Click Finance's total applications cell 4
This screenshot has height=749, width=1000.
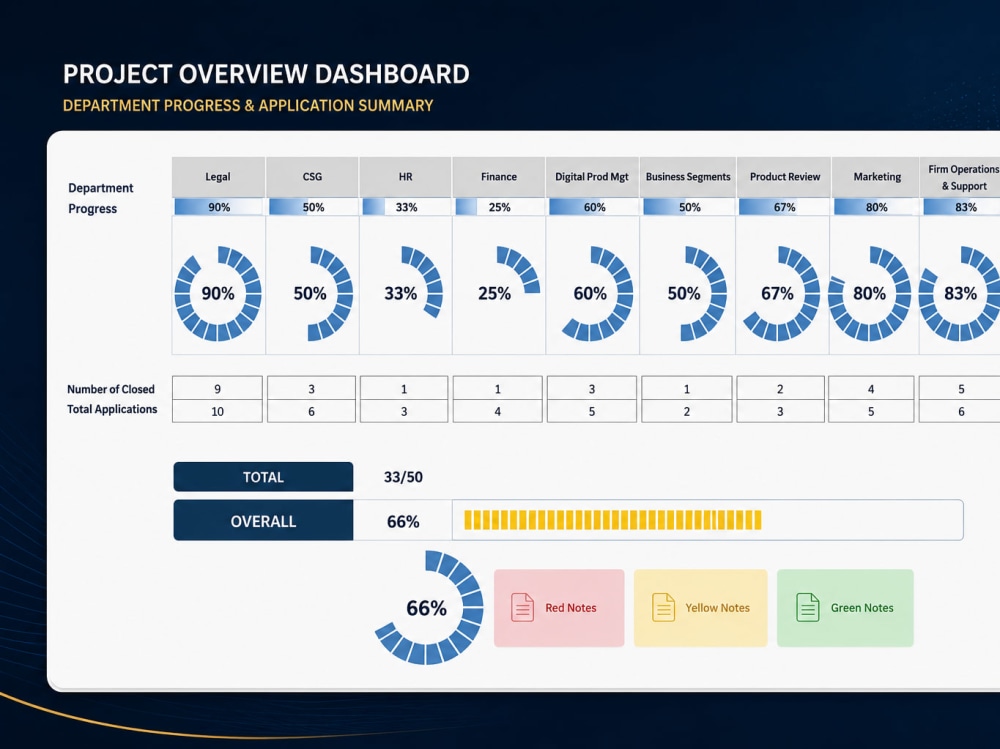497,412
